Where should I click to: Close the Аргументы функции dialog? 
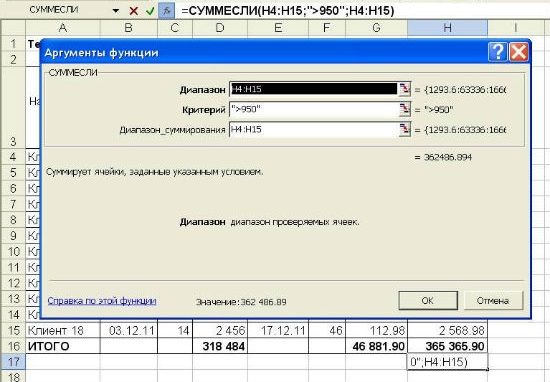coord(519,52)
